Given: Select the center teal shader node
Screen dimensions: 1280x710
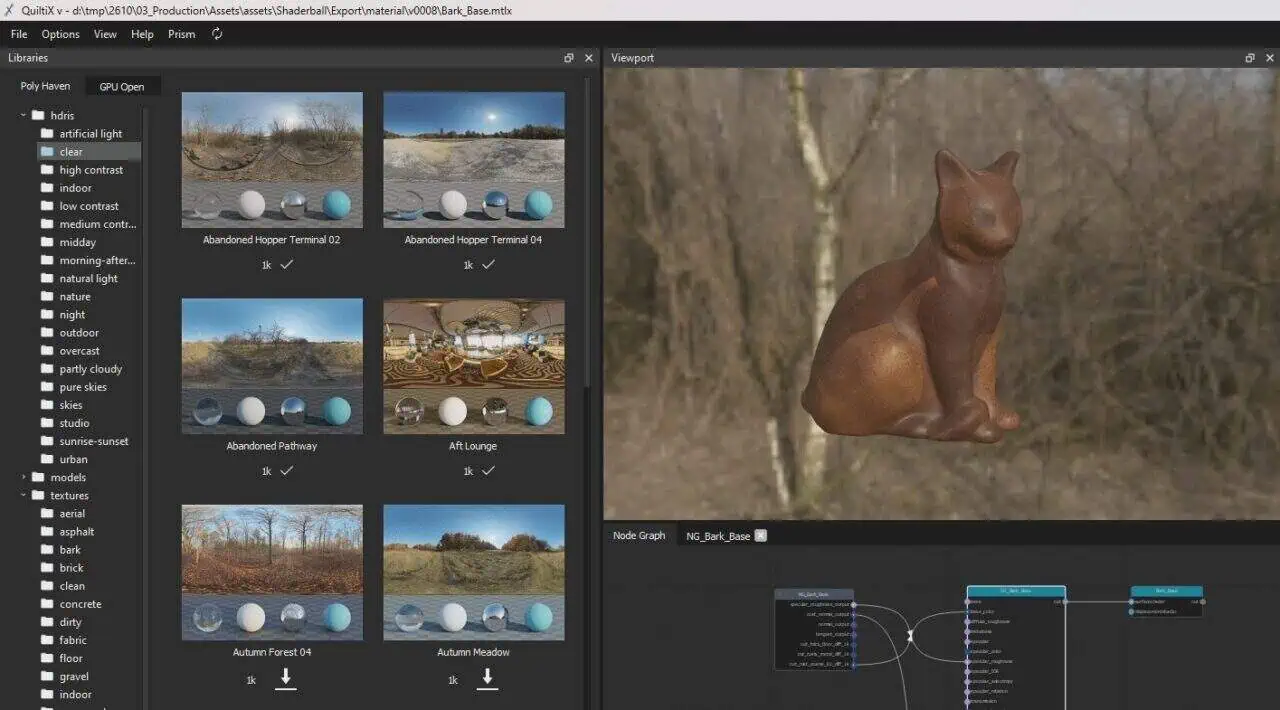Looking at the screenshot, I should (1016, 646).
